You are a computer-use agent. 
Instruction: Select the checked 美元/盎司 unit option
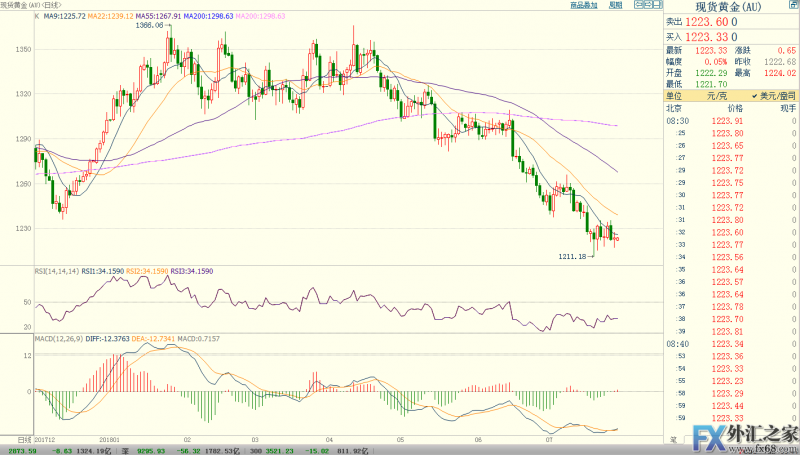click(x=773, y=96)
